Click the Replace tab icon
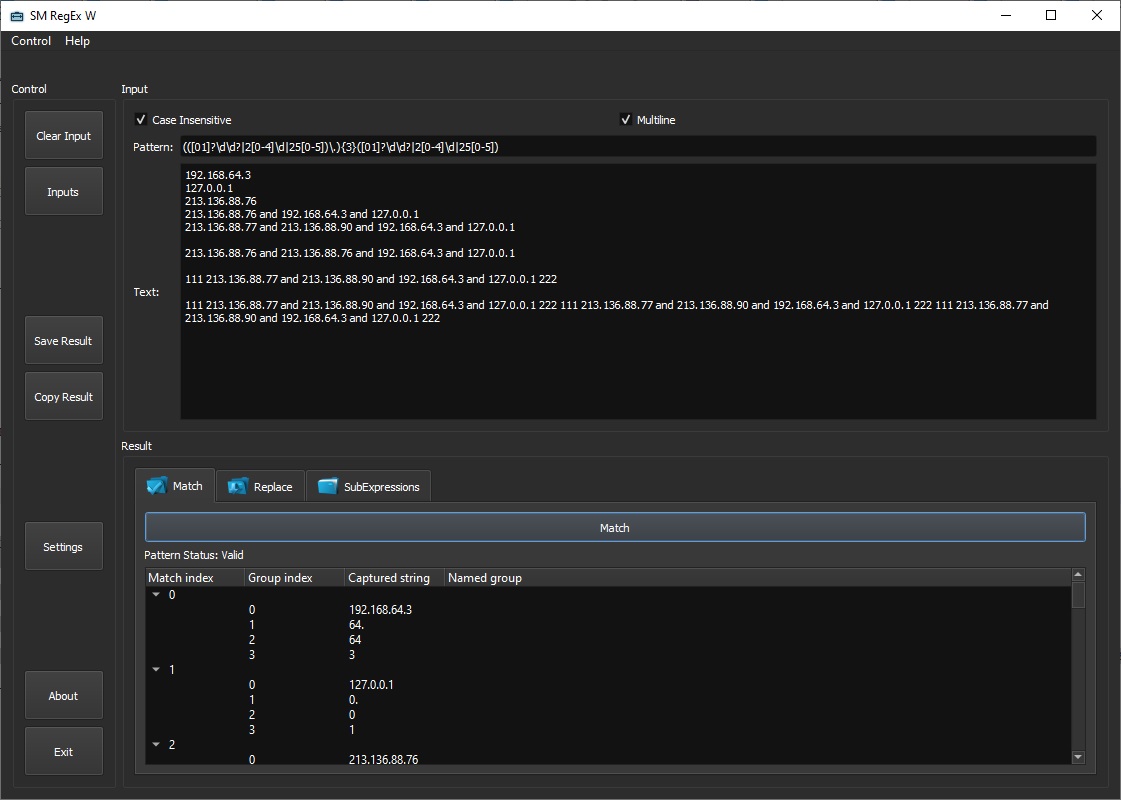Screen dimensions: 1121x800 (x=237, y=486)
